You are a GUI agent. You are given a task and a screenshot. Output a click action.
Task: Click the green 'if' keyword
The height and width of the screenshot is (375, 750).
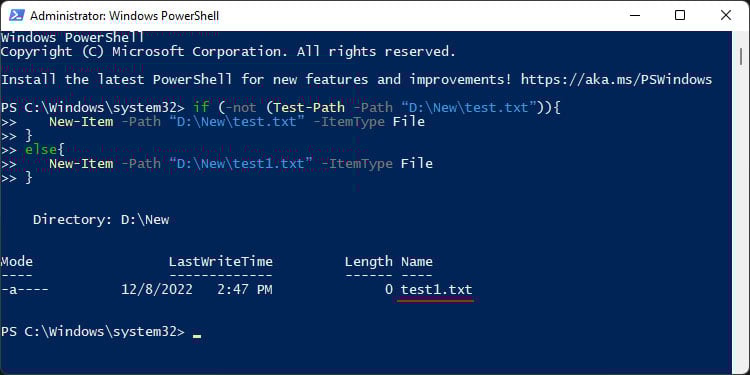(x=201, y=108)
